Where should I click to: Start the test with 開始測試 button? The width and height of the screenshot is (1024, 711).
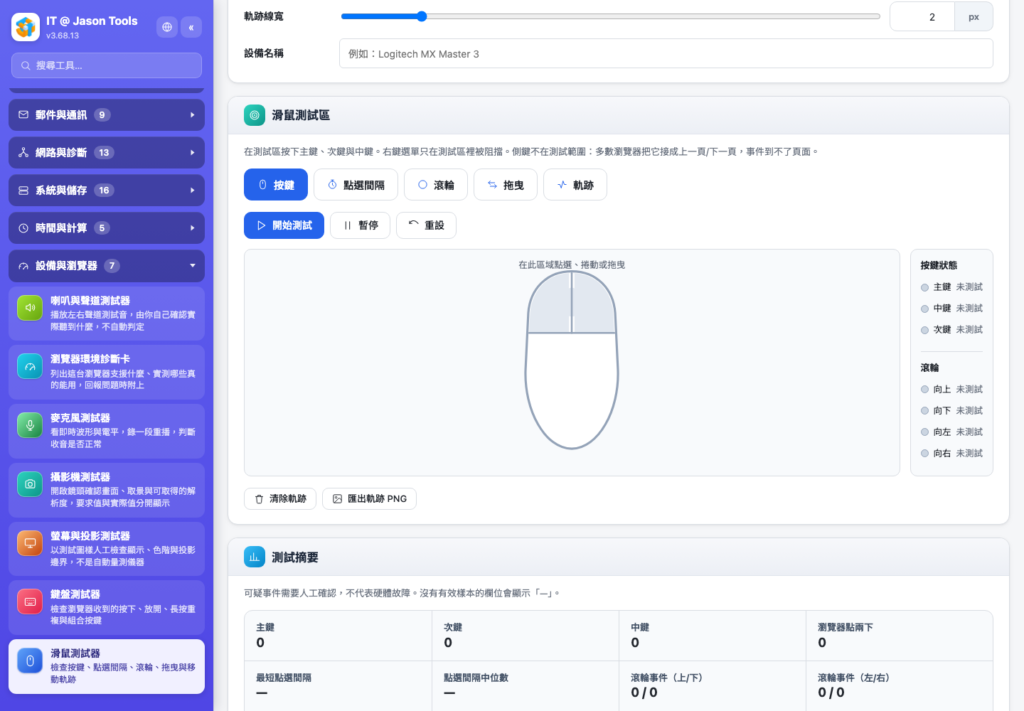point(284,225)
